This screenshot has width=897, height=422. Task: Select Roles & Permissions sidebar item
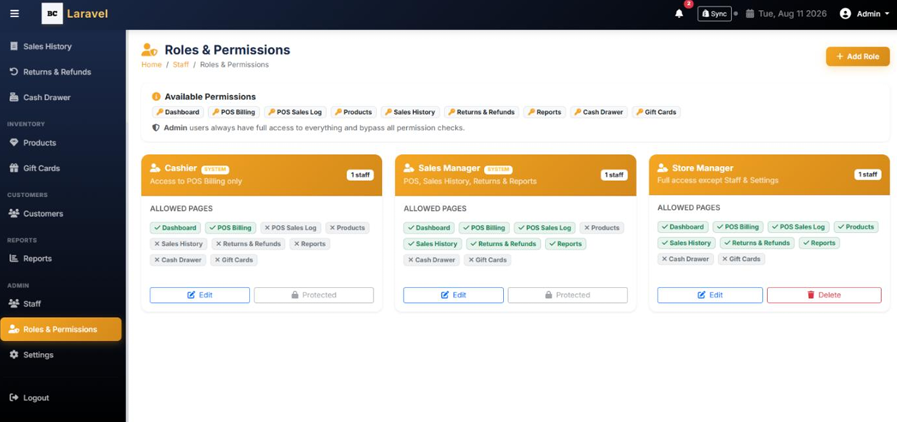61,329
